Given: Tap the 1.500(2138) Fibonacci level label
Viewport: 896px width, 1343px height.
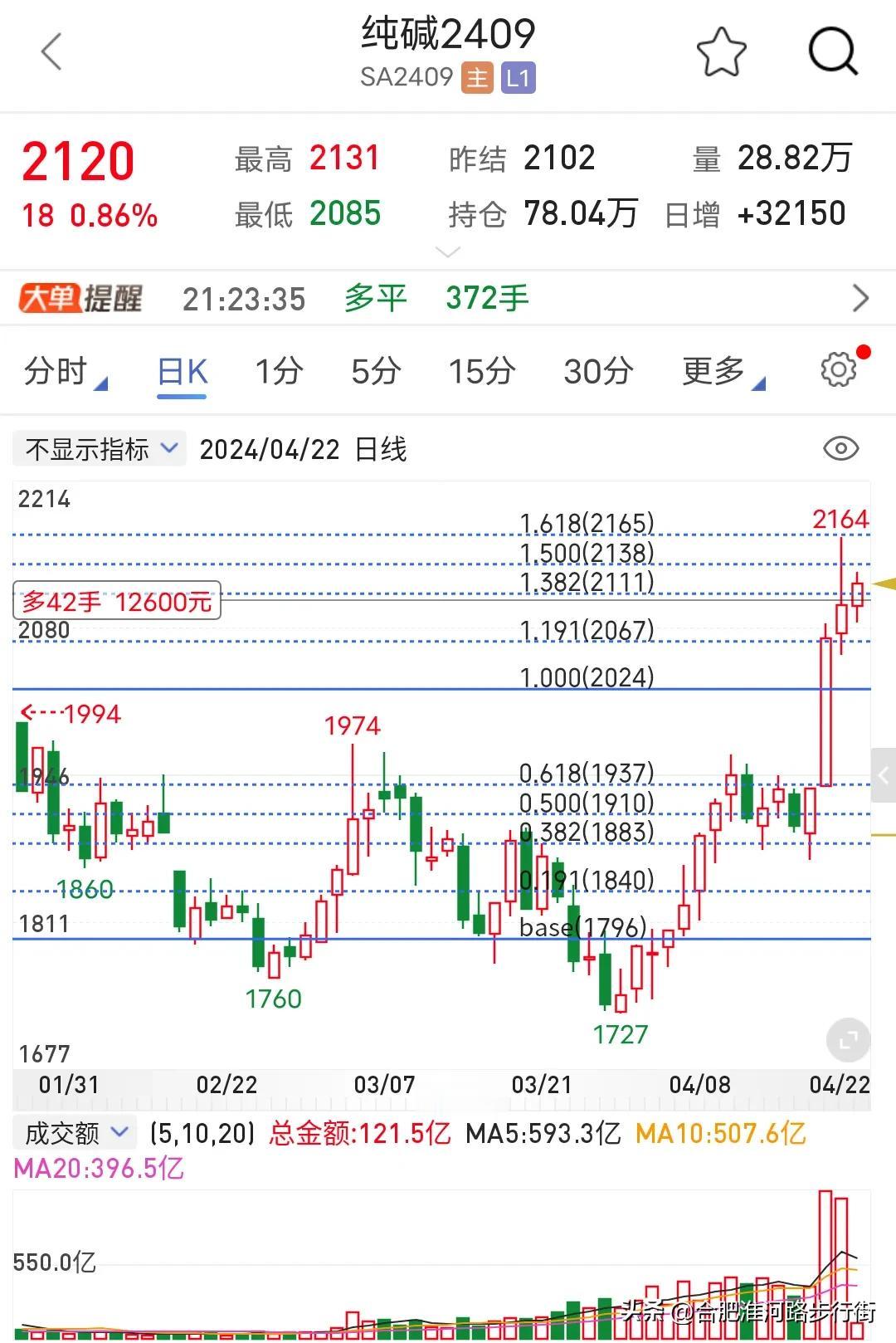Looking at the screenshot, I should pyautogui.click(x=587, y=553).
